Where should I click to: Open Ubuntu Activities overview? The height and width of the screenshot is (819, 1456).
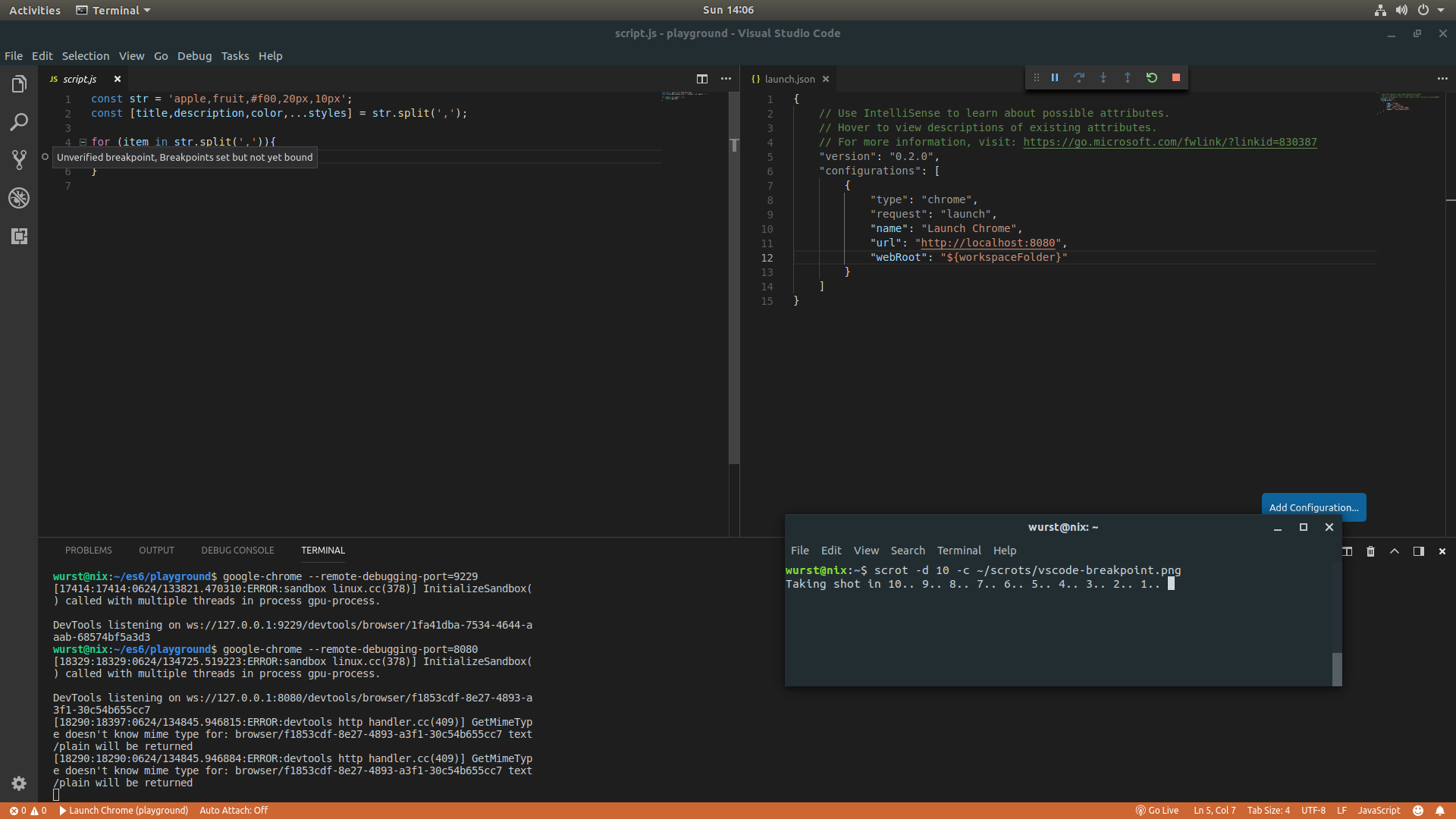[35, 11]
